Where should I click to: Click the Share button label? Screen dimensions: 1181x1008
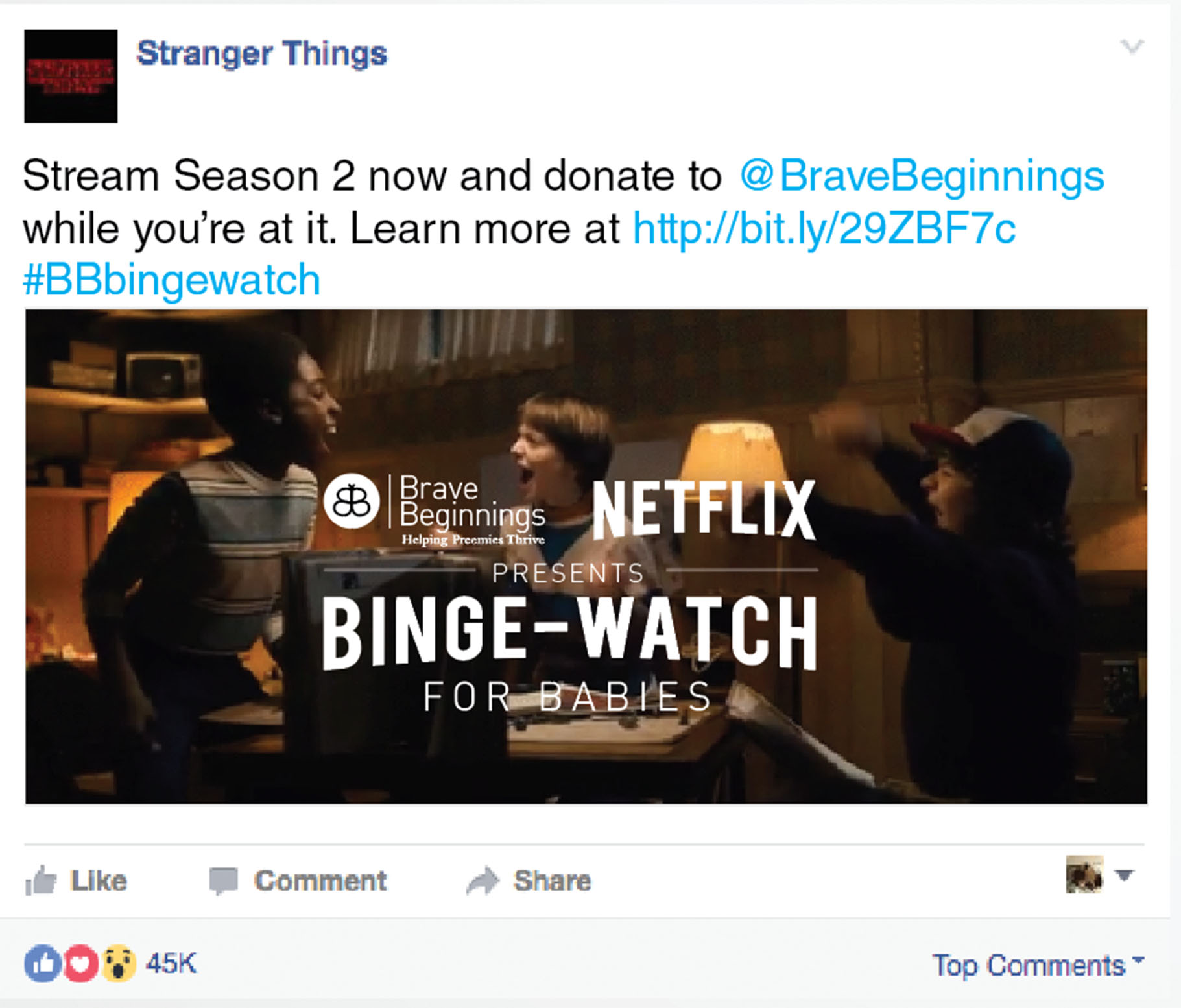(x=552, y=881)
